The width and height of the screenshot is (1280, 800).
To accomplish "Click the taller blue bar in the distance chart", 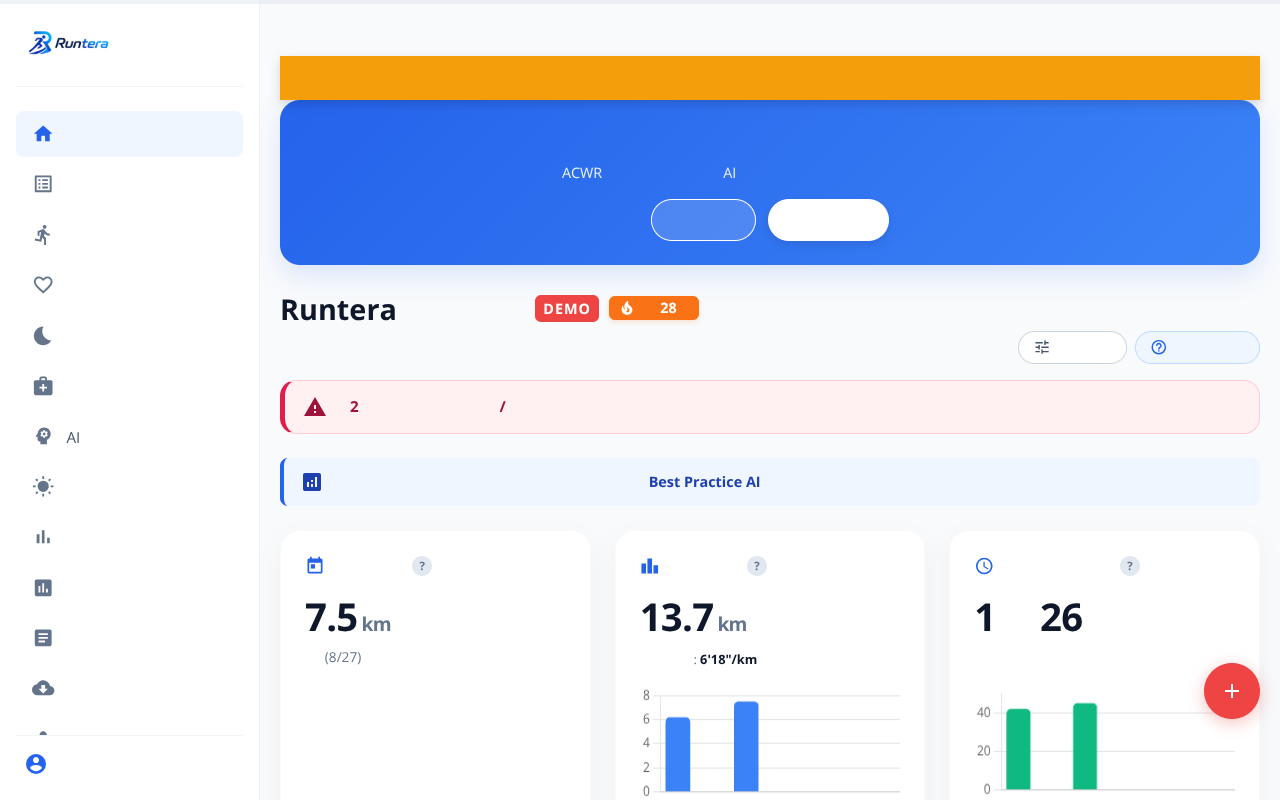I will coord(746,746).
